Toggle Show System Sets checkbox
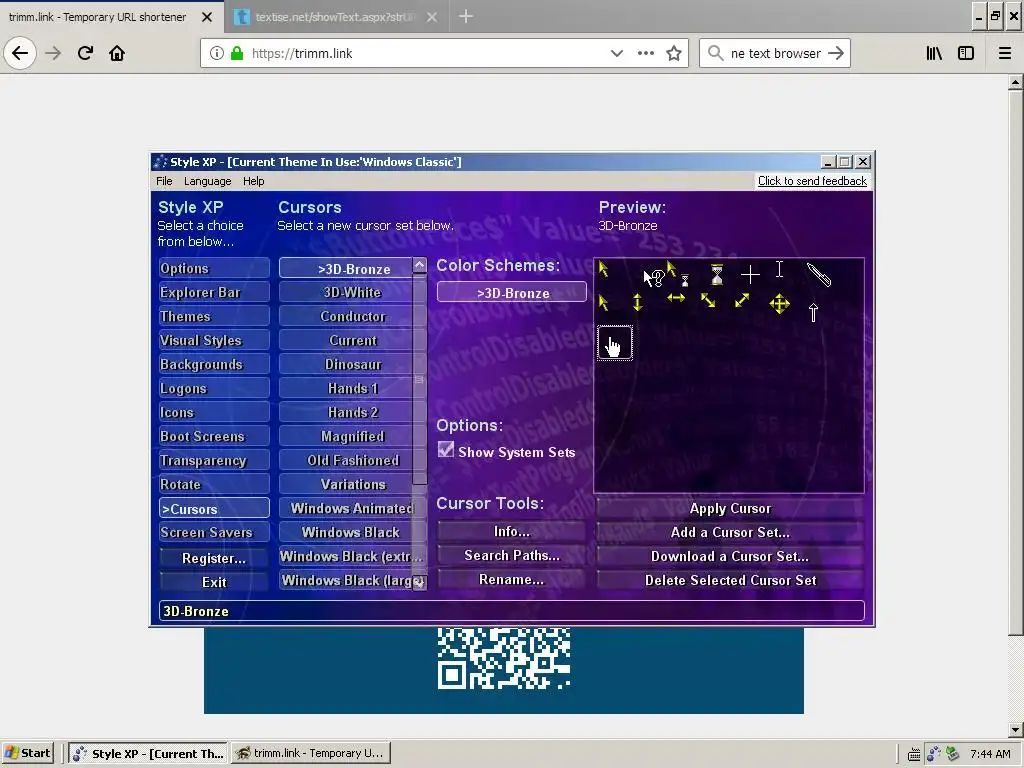 [446, 449]
